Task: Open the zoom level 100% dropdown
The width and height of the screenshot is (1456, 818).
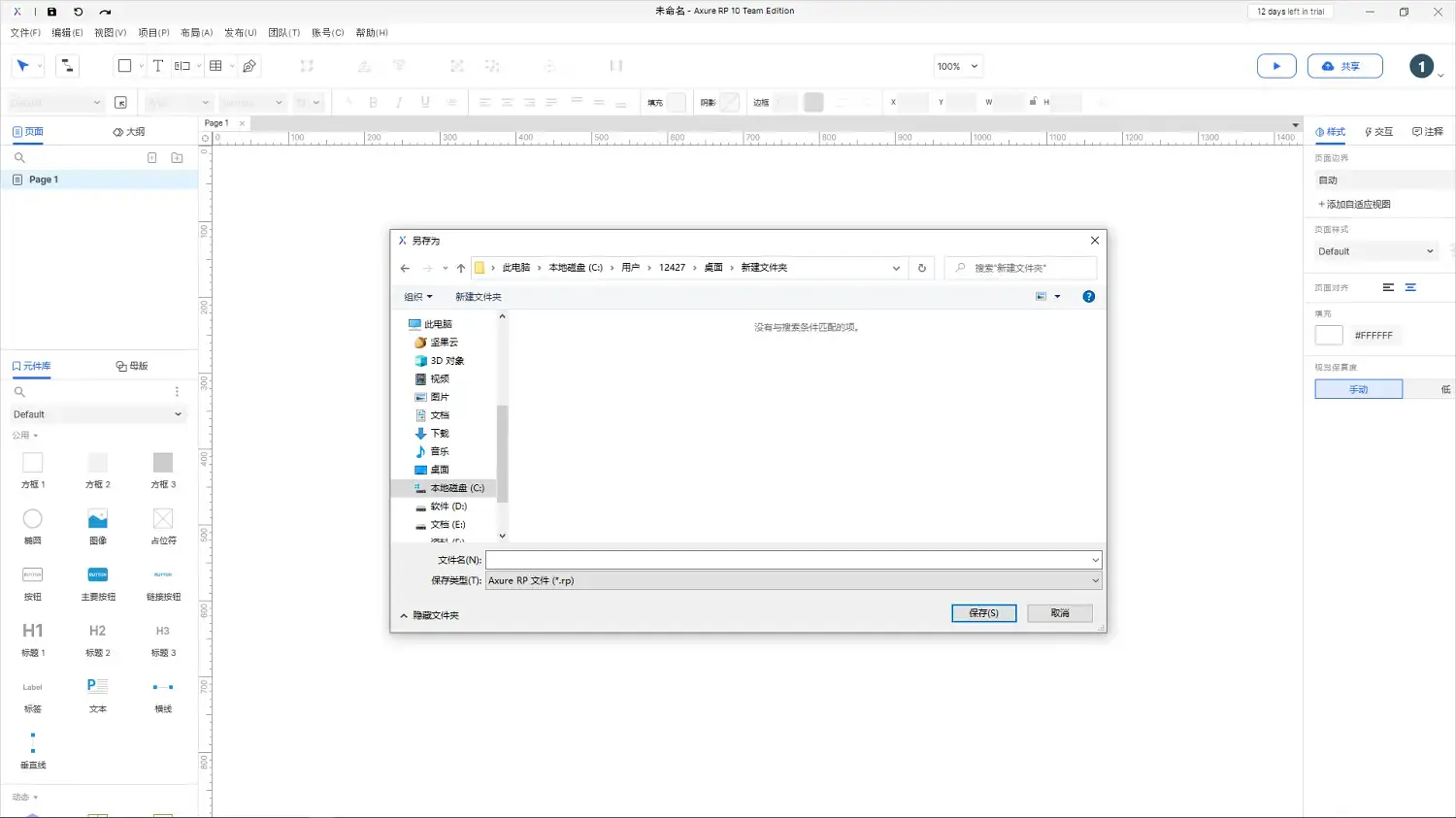Action: 958,66
